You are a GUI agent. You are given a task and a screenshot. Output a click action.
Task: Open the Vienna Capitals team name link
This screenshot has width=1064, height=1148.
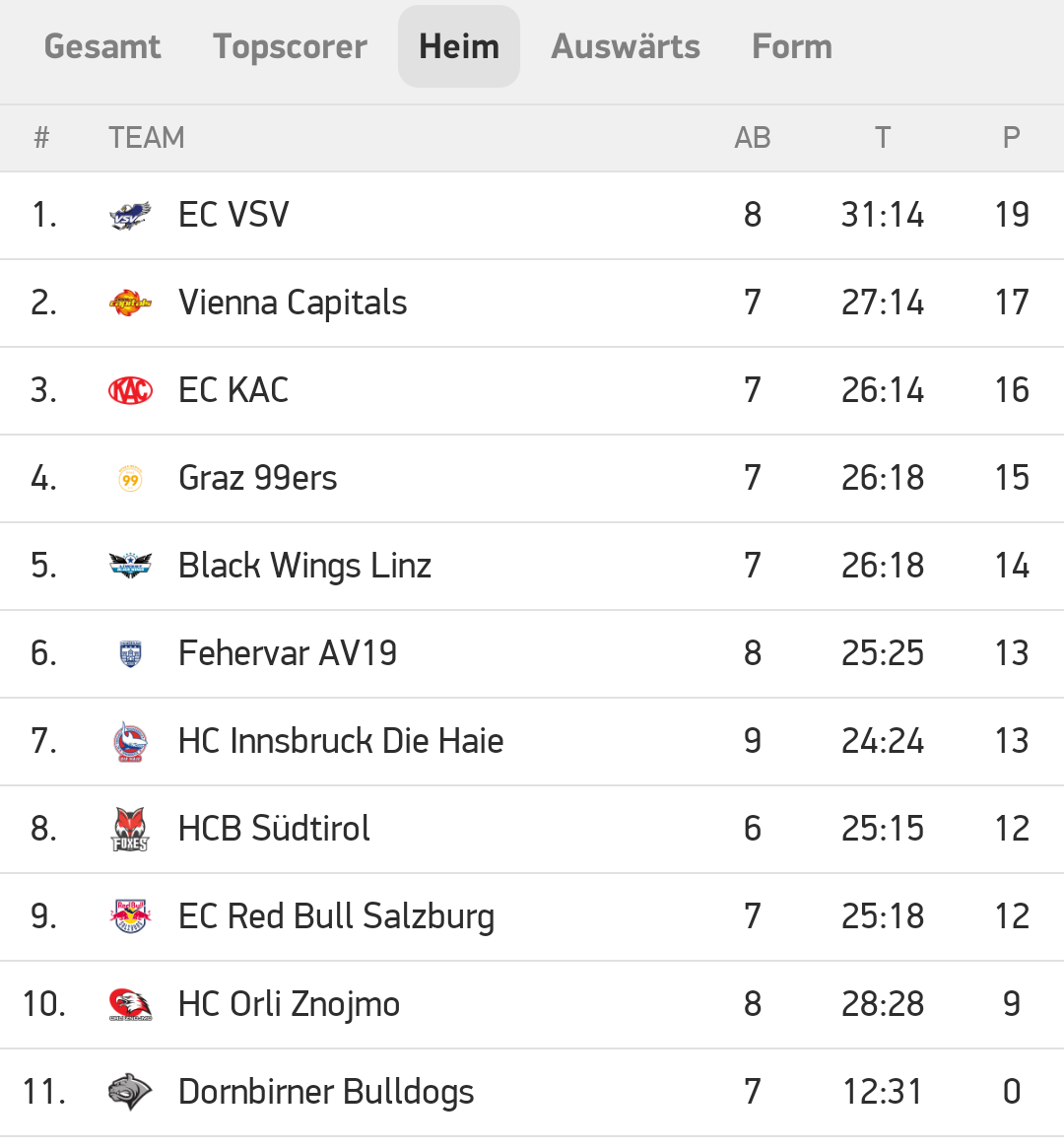pos(293,303)
